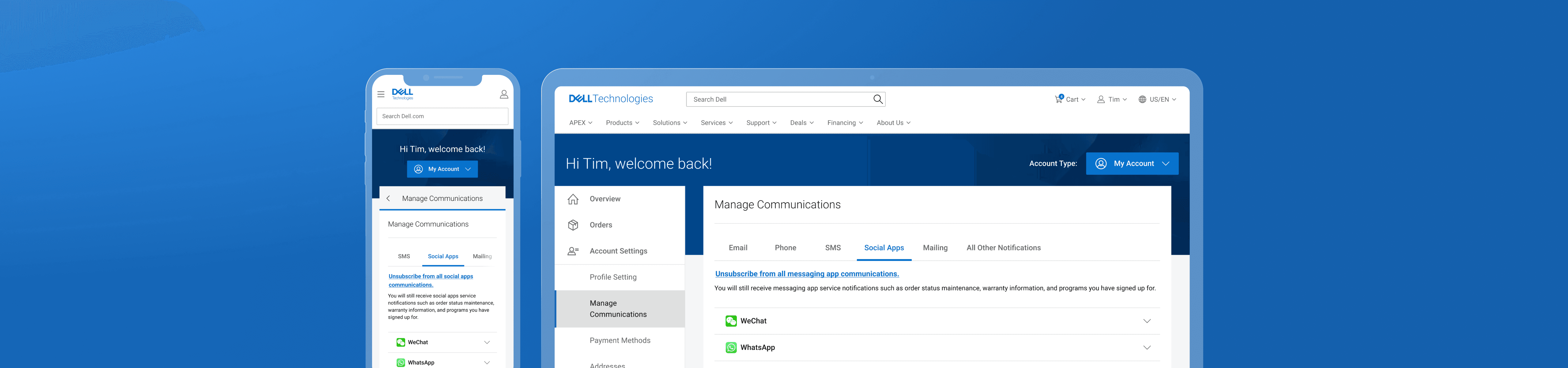
Task: Click the Search Dell input field
Action: [779, 99]
